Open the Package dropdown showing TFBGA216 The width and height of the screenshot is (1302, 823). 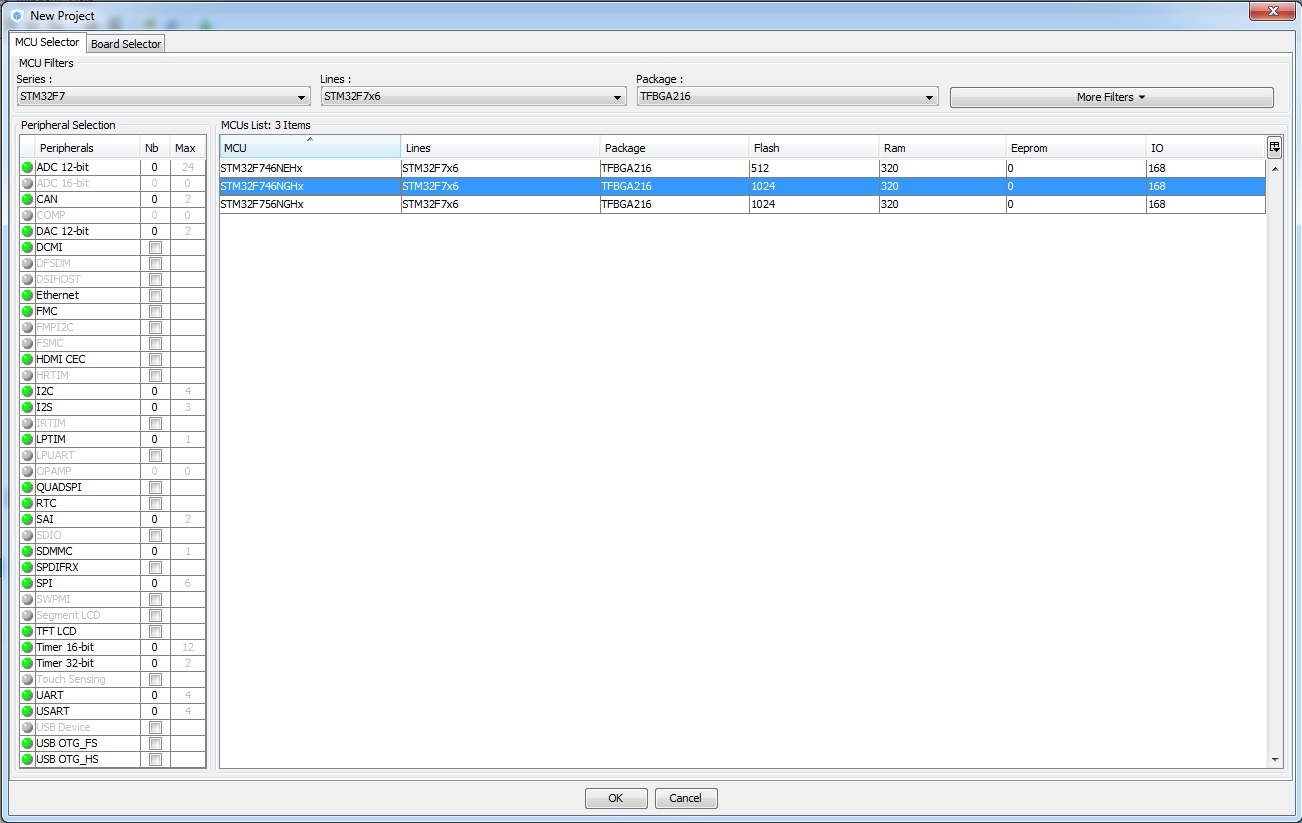point(787,97)
